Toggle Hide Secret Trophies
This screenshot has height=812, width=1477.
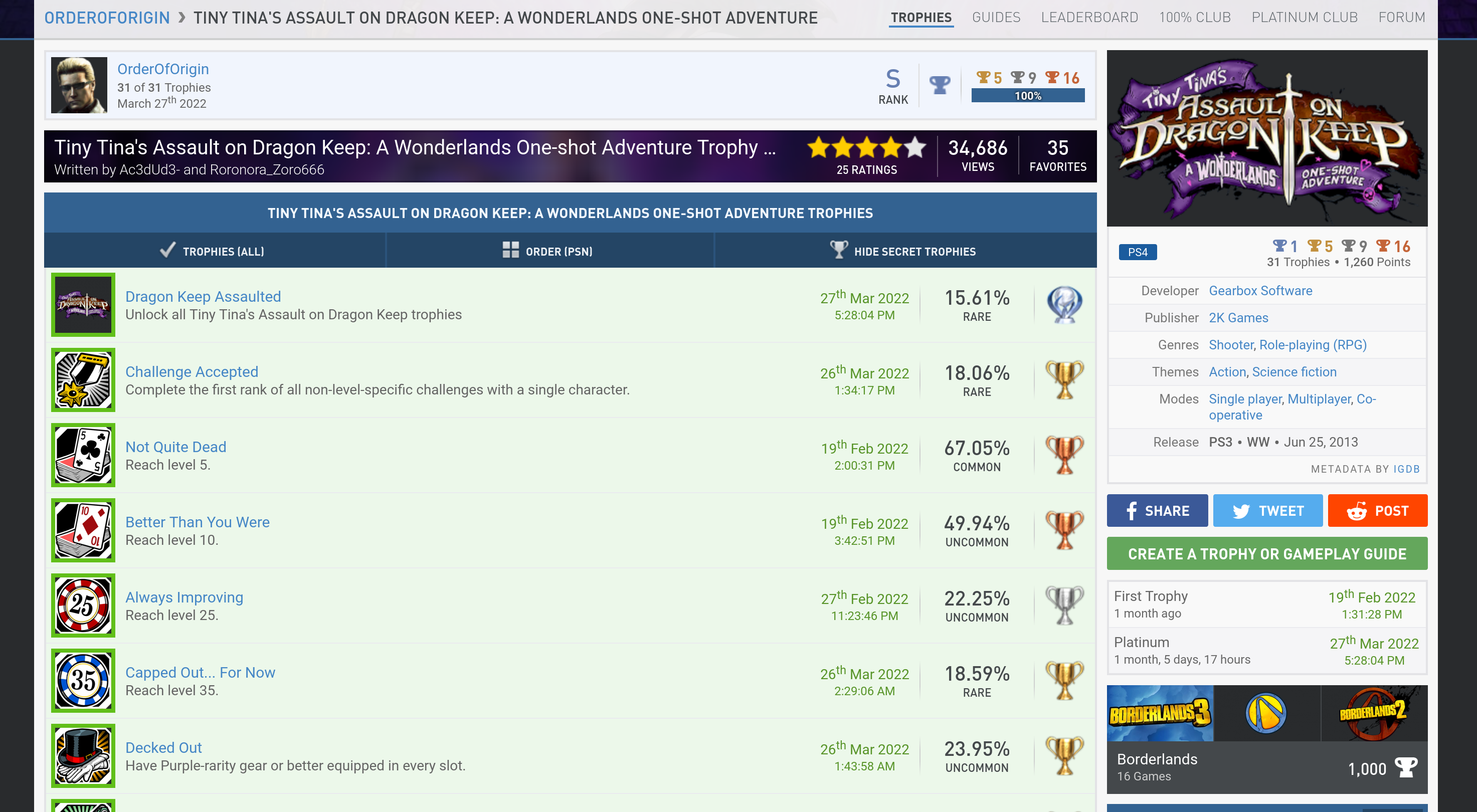click(x=905, y=251)
